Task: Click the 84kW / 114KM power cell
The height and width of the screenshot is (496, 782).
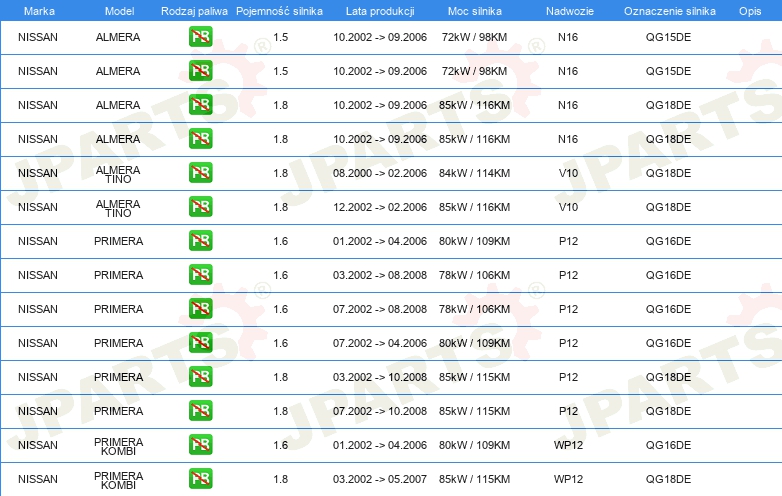Action: (x=474, y=173)
